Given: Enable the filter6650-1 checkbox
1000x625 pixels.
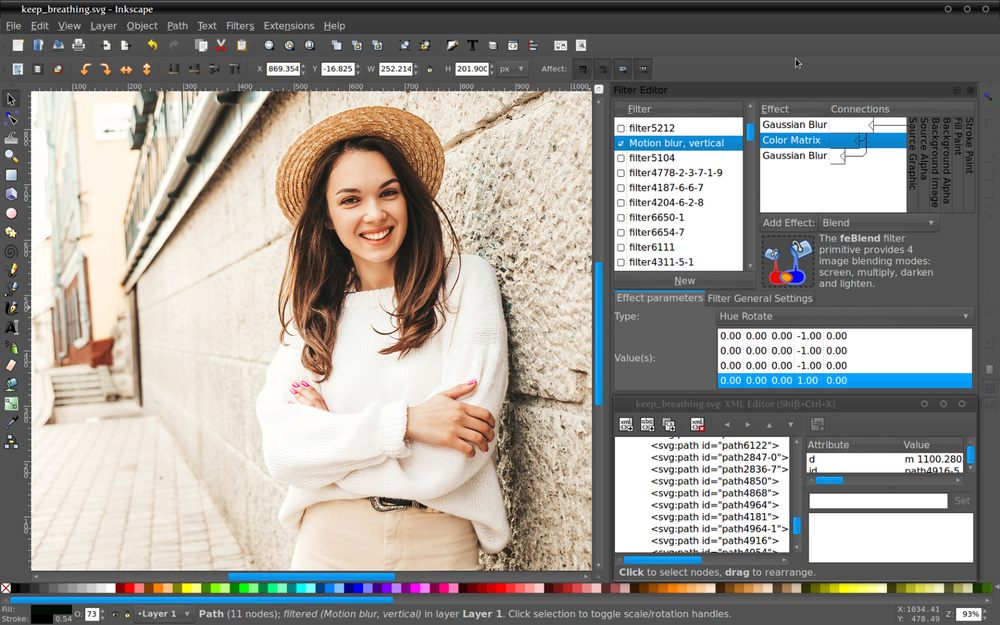Looking at the screenshot, I should pos(621,218).
